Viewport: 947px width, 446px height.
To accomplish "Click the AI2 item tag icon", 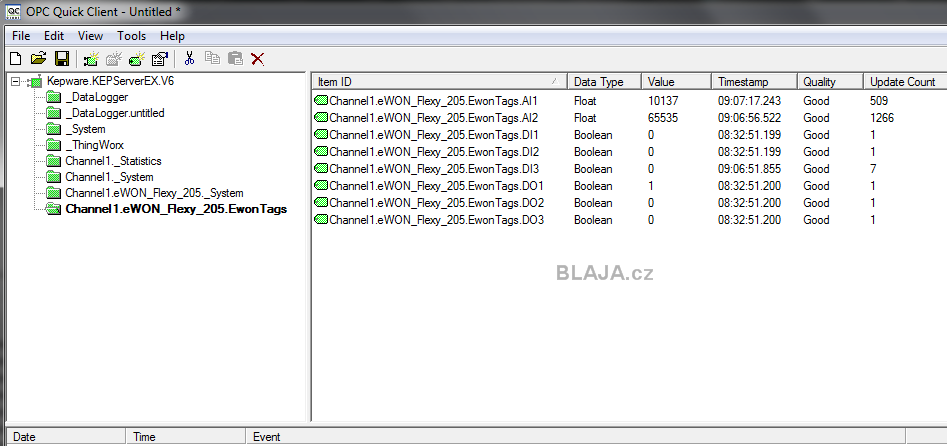I will [321, 117].
